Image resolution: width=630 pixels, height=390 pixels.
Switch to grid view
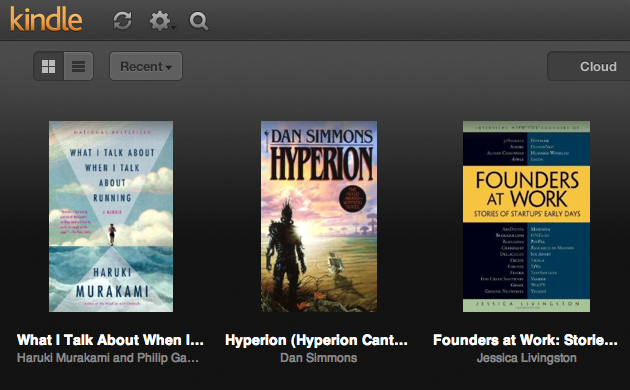49,66
